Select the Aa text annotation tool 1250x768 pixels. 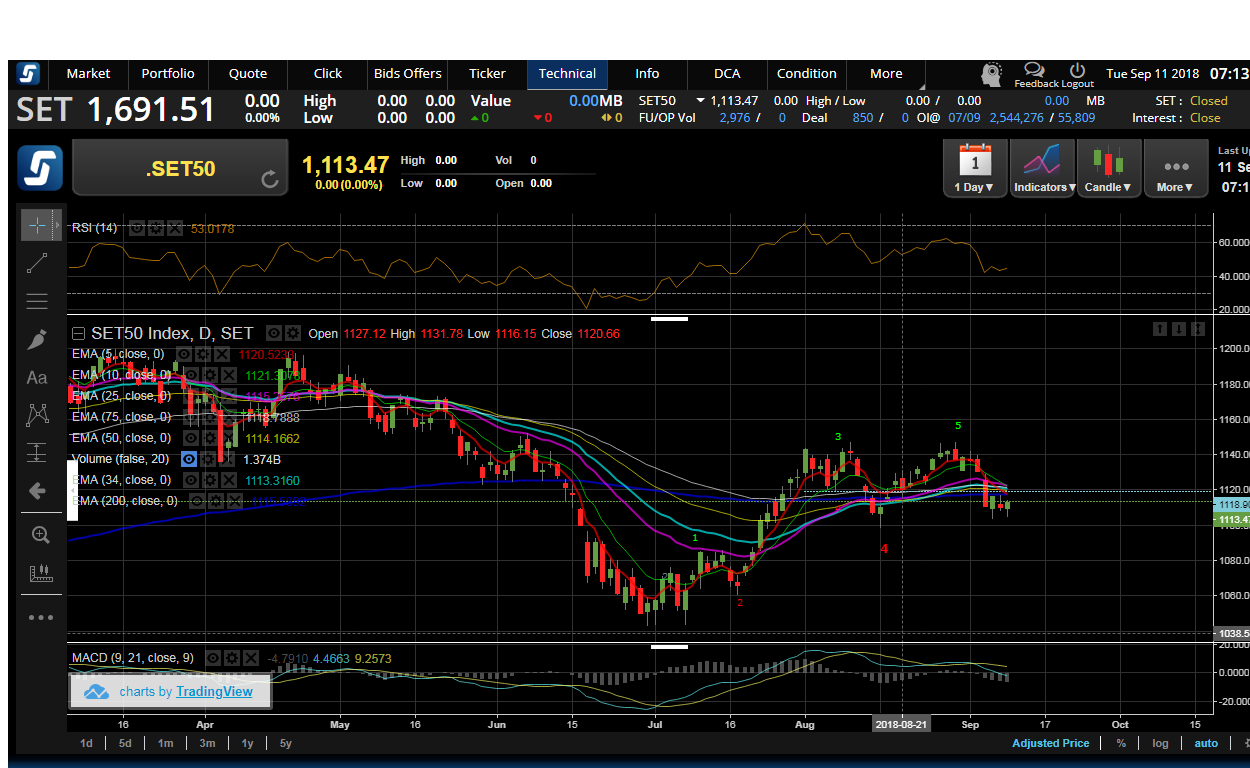(37, 378)
